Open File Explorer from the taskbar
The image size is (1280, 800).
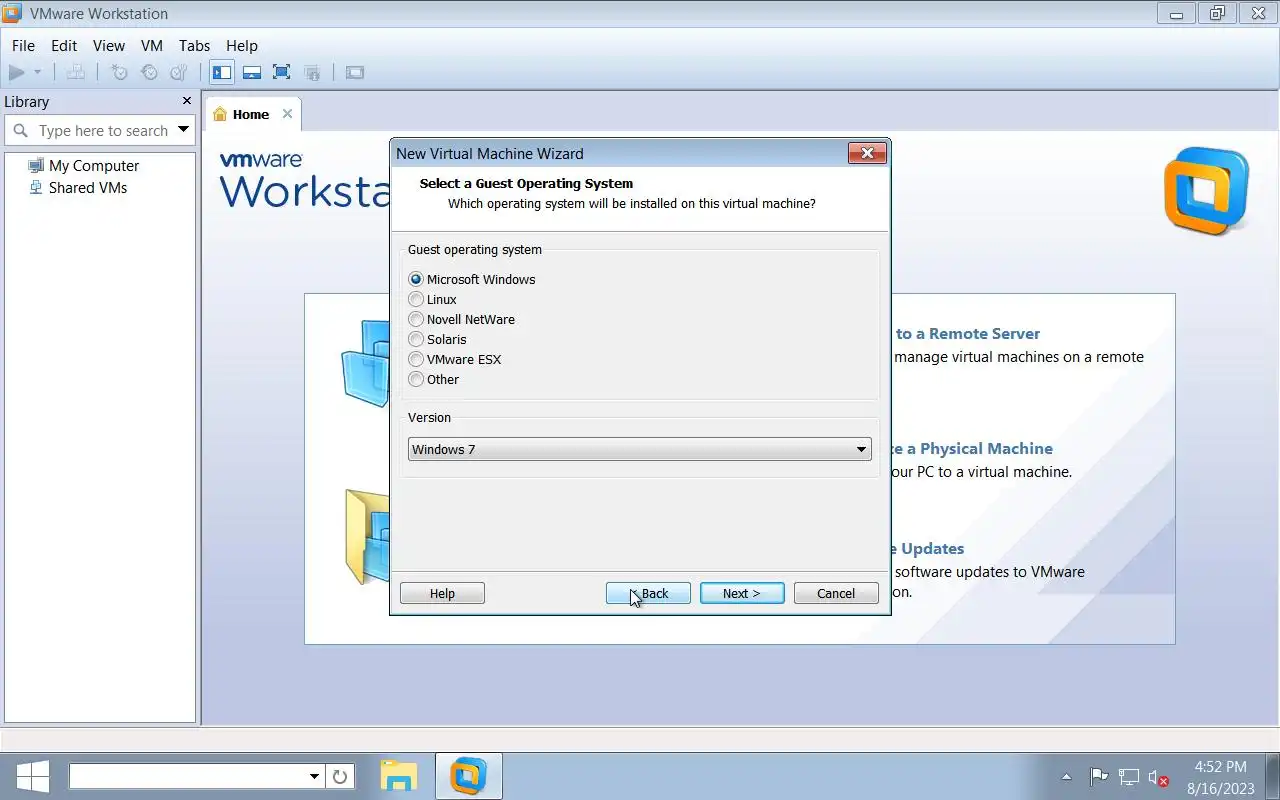399,776
